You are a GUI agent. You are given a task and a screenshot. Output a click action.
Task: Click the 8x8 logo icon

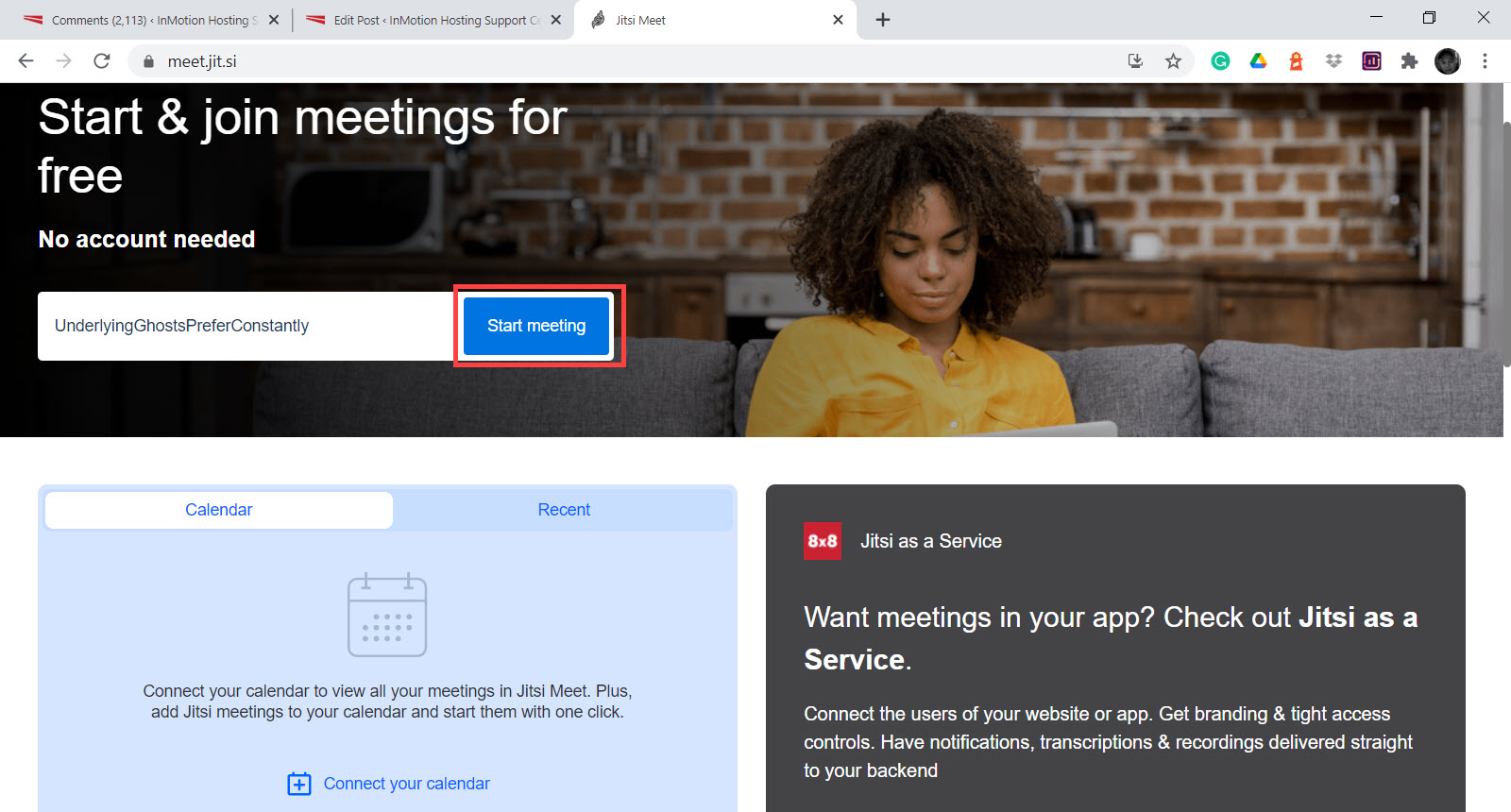point(823,541)
